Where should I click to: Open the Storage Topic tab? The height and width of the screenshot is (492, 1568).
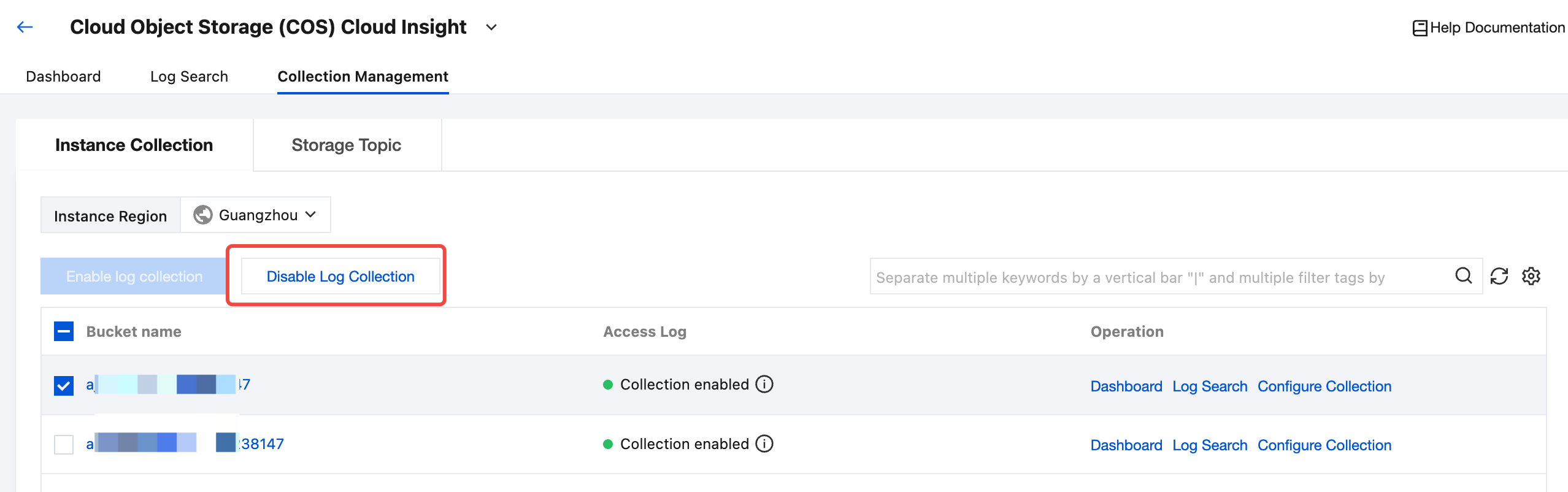pos(346,145)
